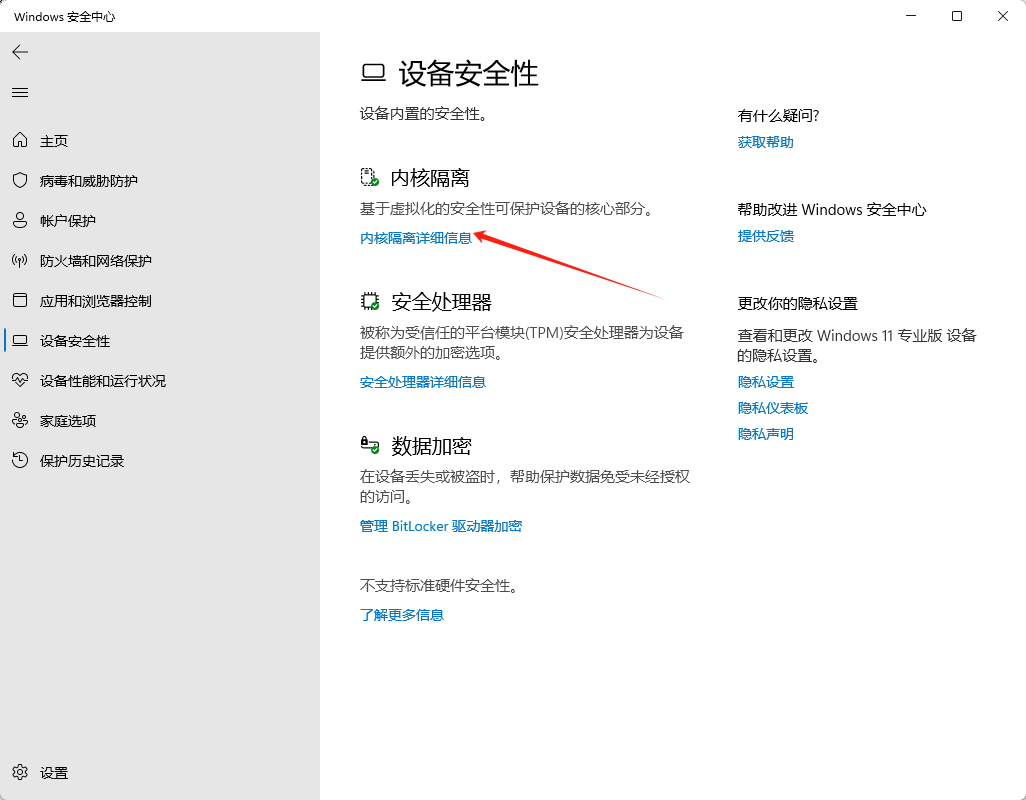Click the window icon for 应用和浏览器控制
This screenshot has width=1026, height=800.
[x=20, y=300]
